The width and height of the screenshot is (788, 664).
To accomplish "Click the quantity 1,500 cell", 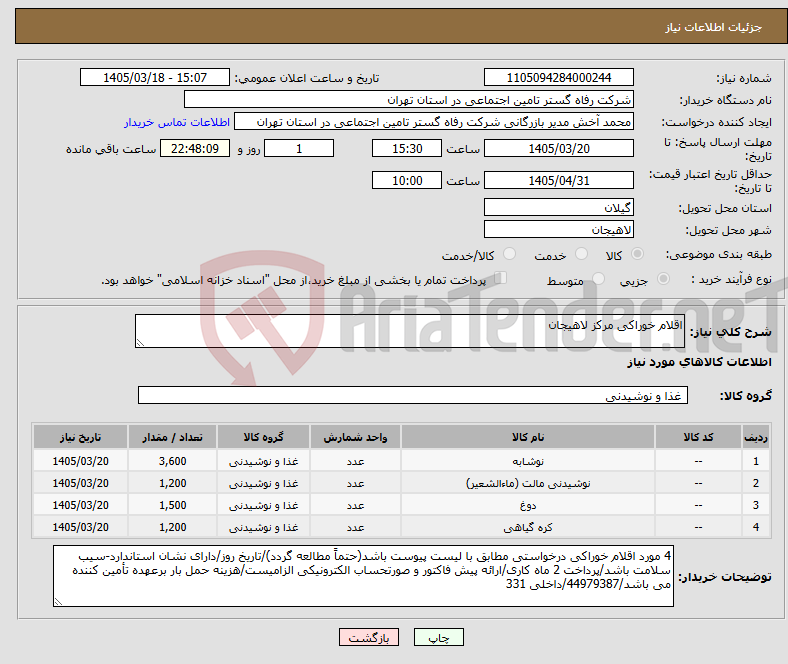I will click(172, 505).
